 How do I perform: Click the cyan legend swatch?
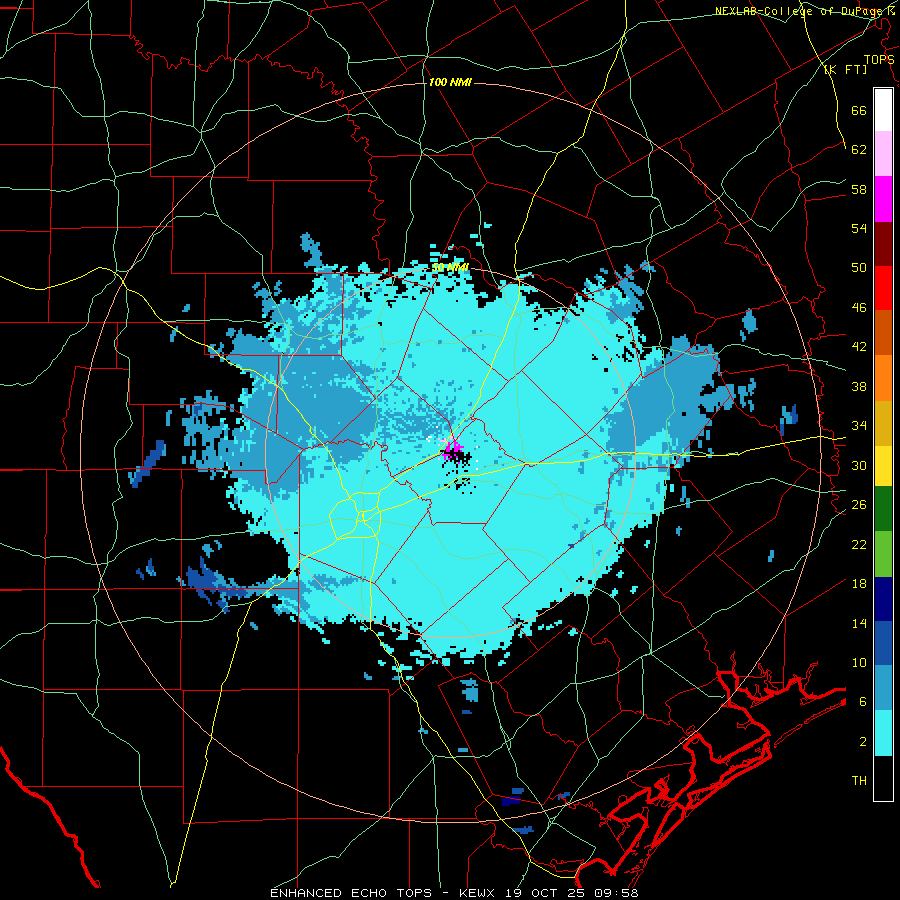coord(883,733)
